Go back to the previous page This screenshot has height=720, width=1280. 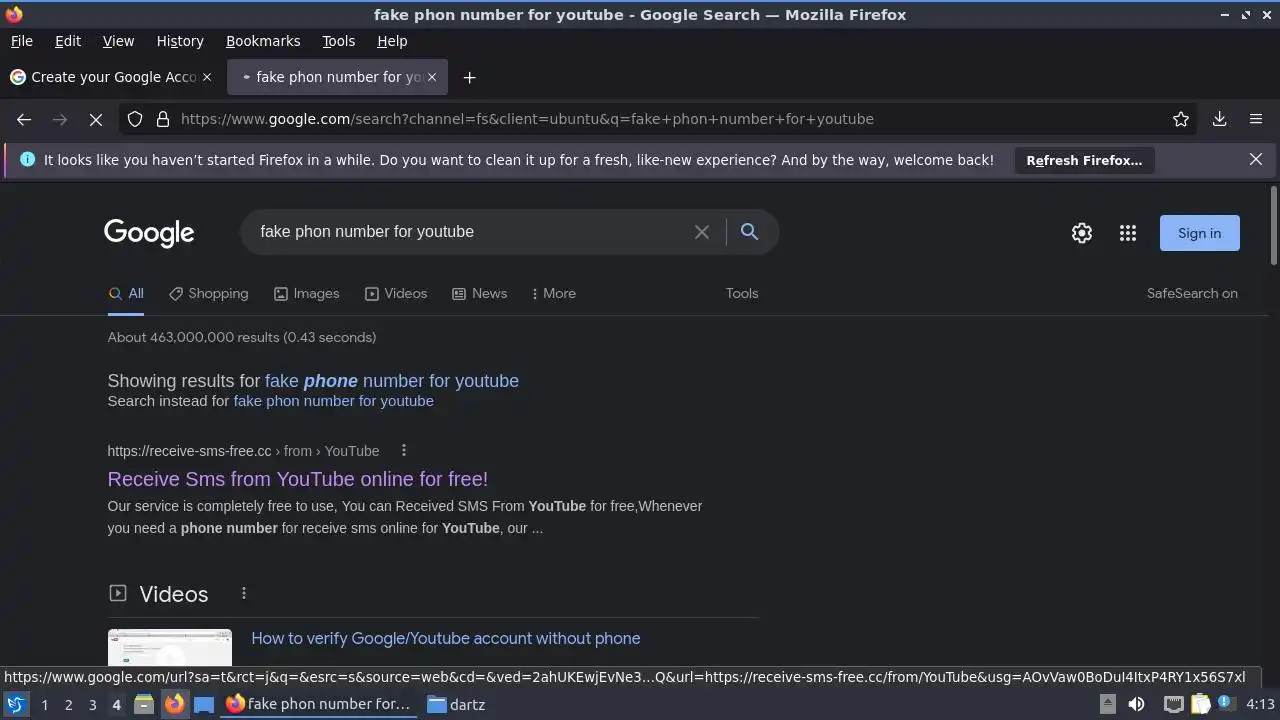click(24, 119)
